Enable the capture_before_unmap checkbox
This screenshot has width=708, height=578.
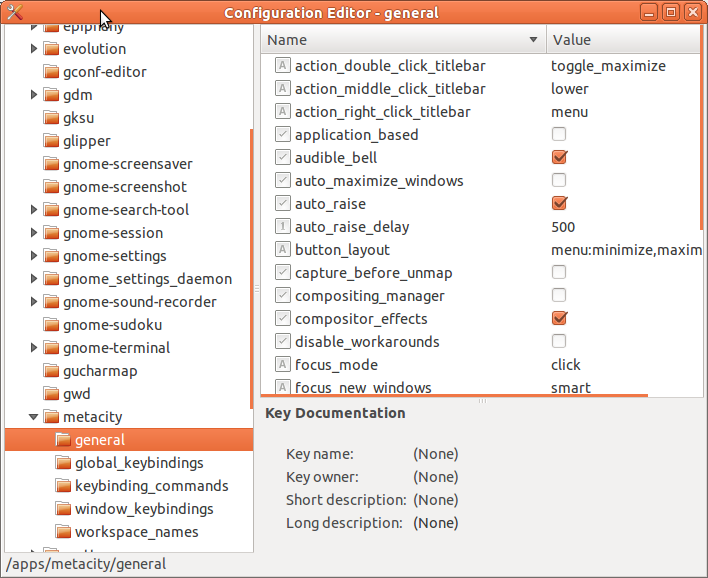coord(559,273)
